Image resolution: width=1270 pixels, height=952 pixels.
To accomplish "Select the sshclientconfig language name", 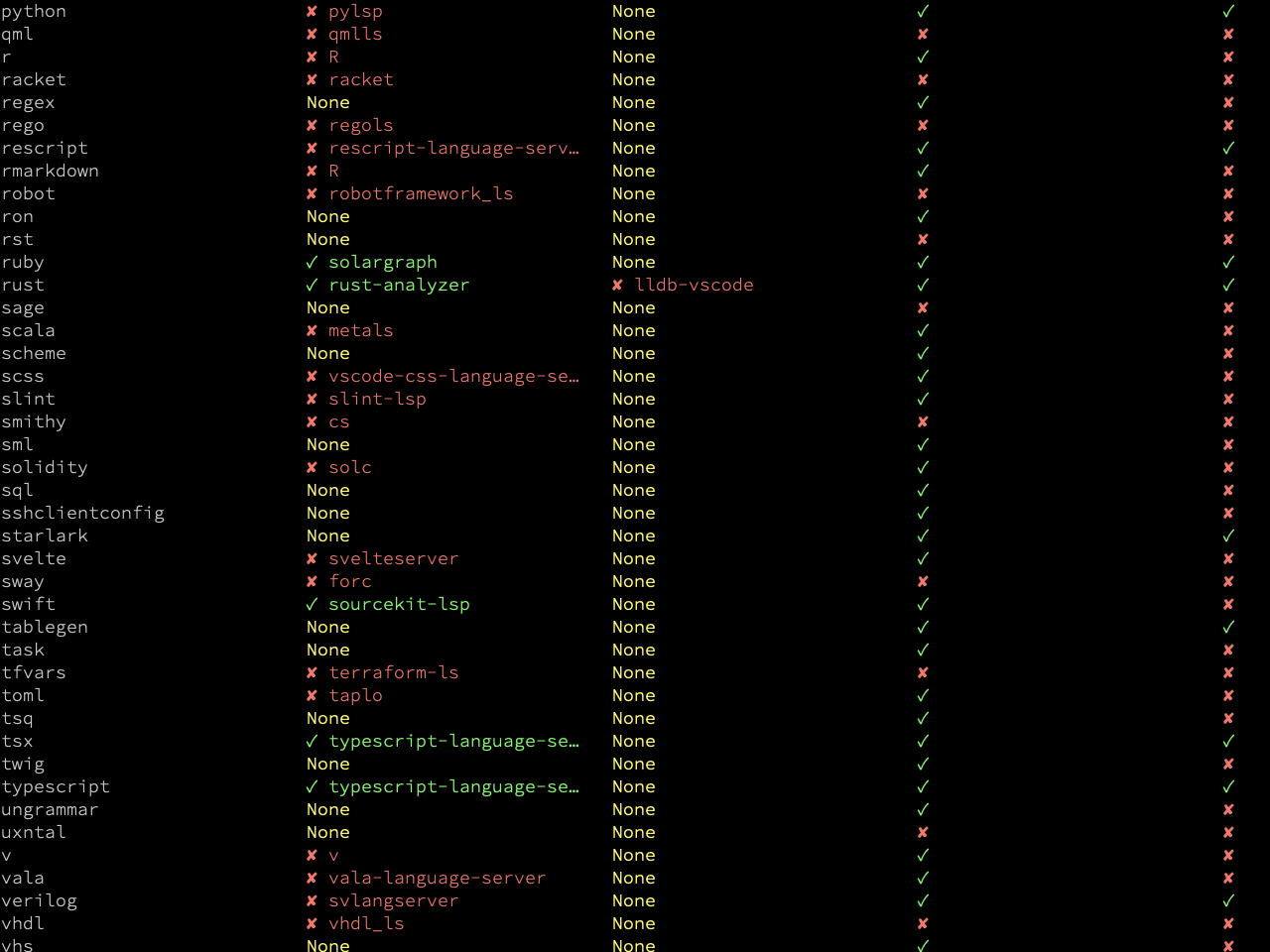I will (83, 513).
